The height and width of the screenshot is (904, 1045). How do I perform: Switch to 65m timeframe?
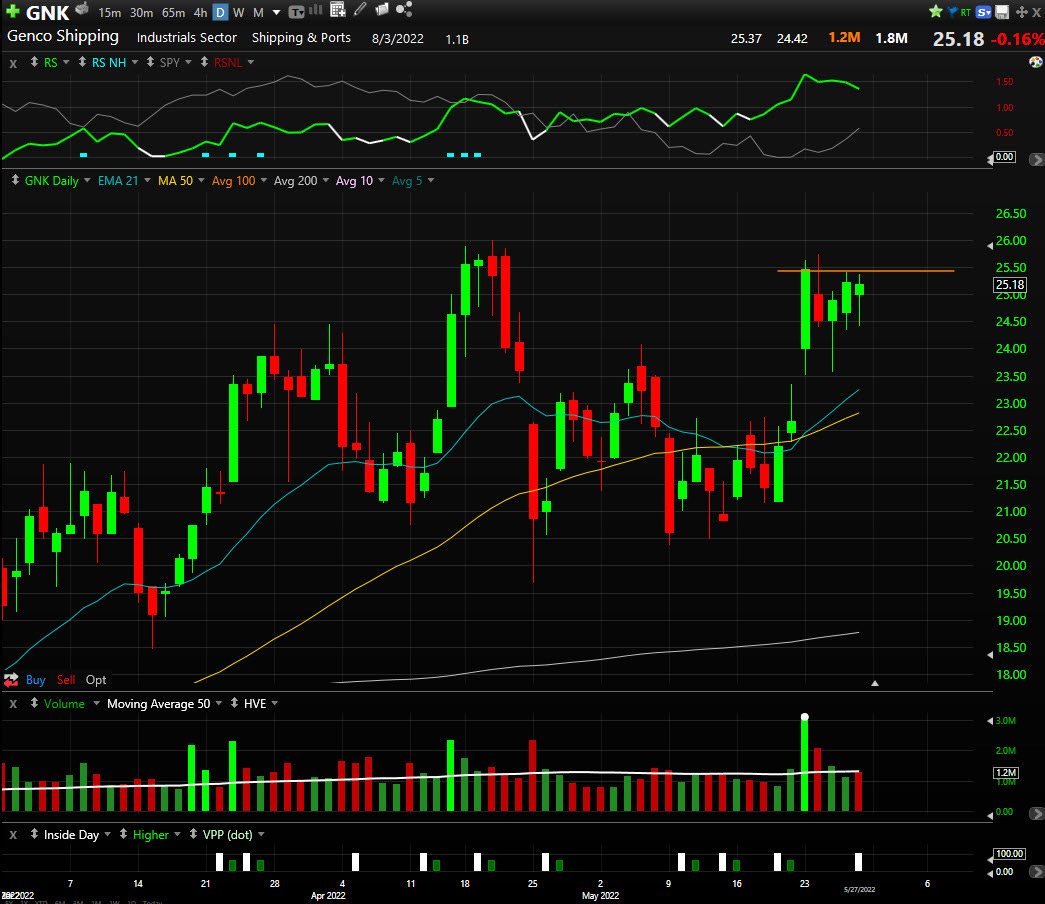click(173, 13)
